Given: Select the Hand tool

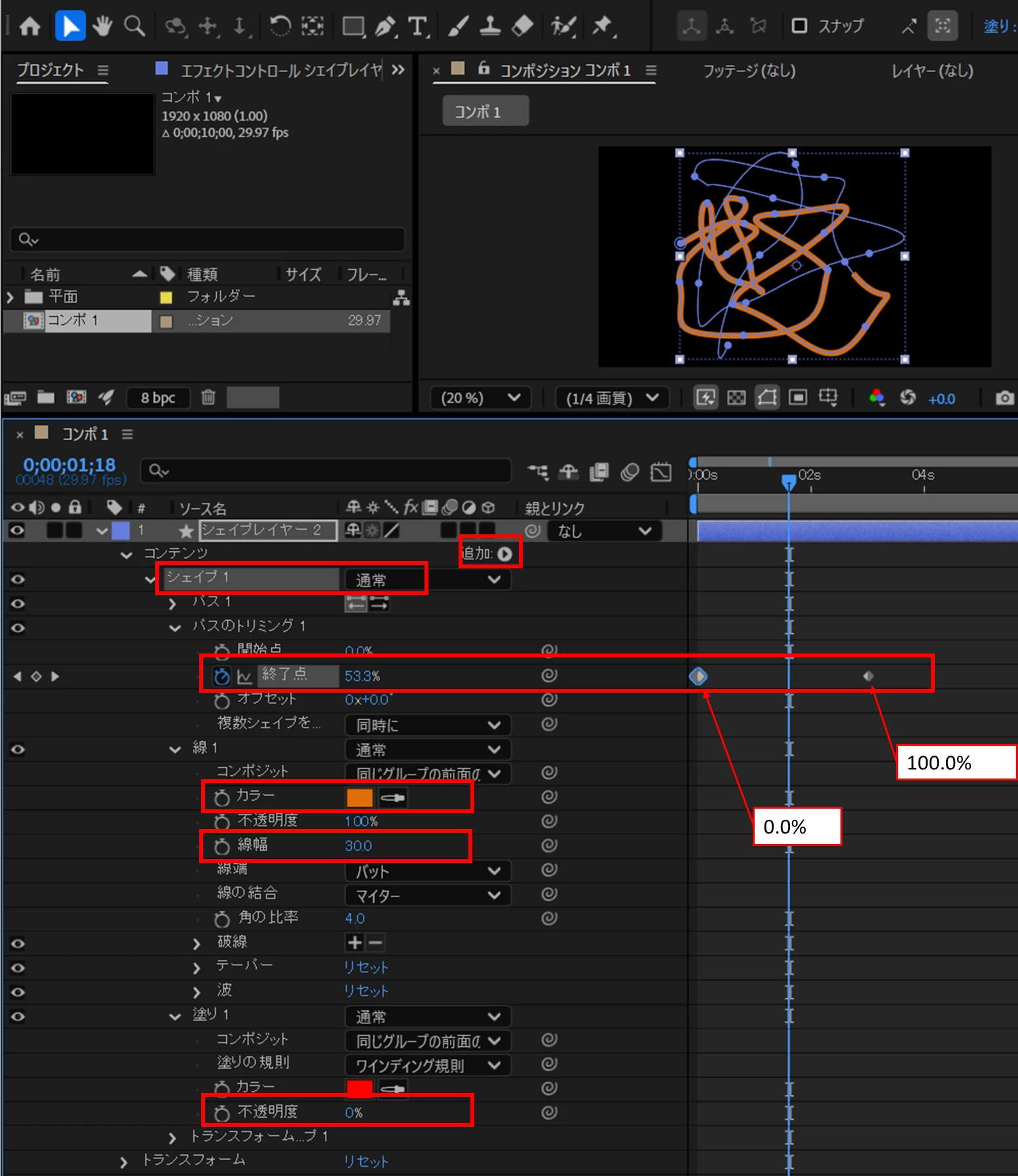Looking at the screenshot, I should 102,26.
